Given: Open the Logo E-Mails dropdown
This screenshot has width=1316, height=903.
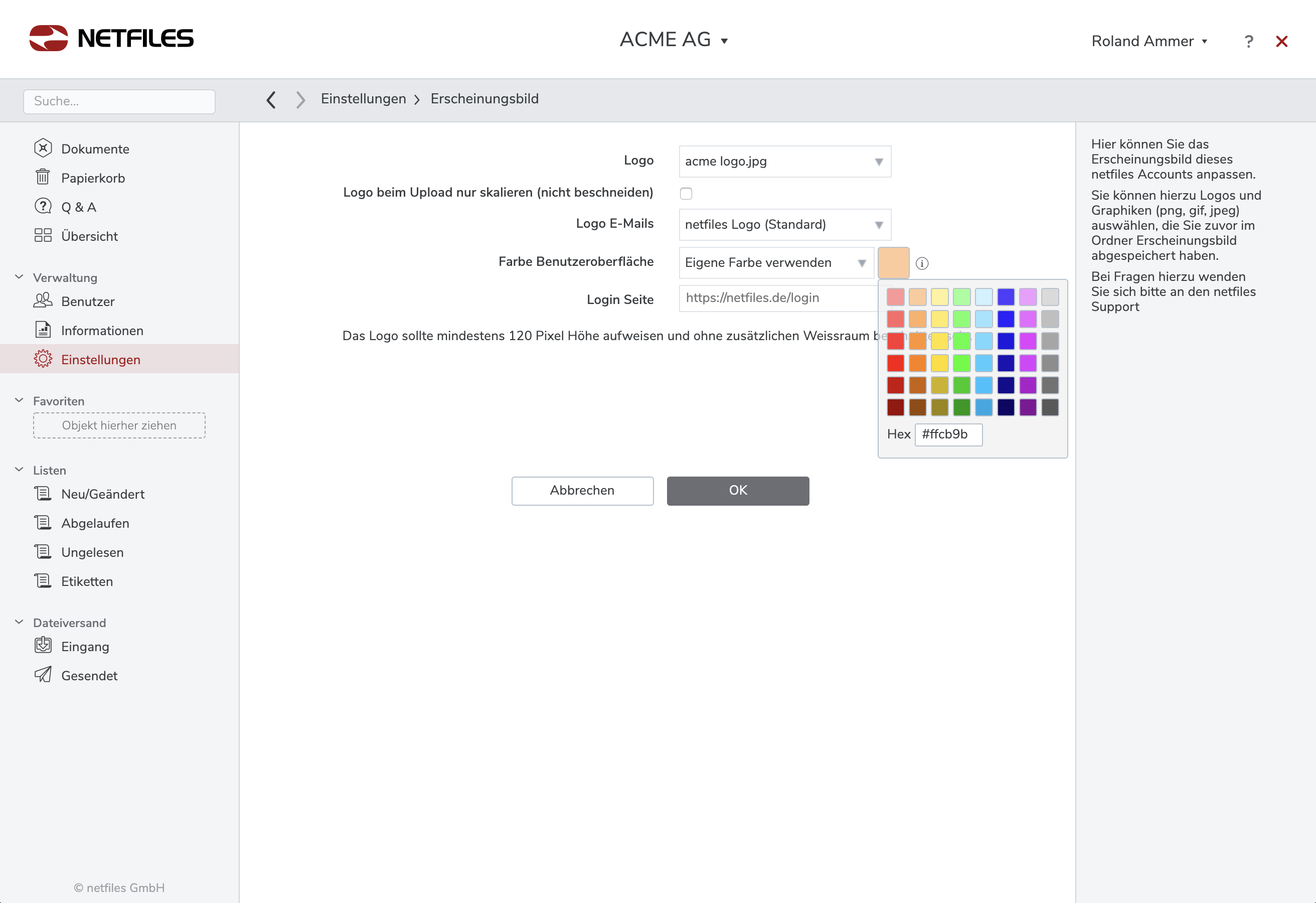Looking at the screenshot, I should tap(784, 225).
